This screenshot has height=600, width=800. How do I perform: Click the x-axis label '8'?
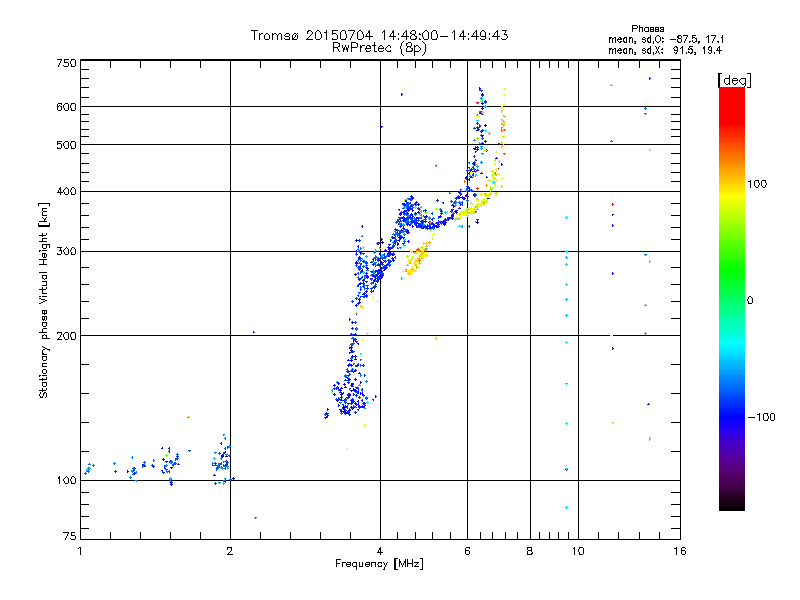click(530, 551)
